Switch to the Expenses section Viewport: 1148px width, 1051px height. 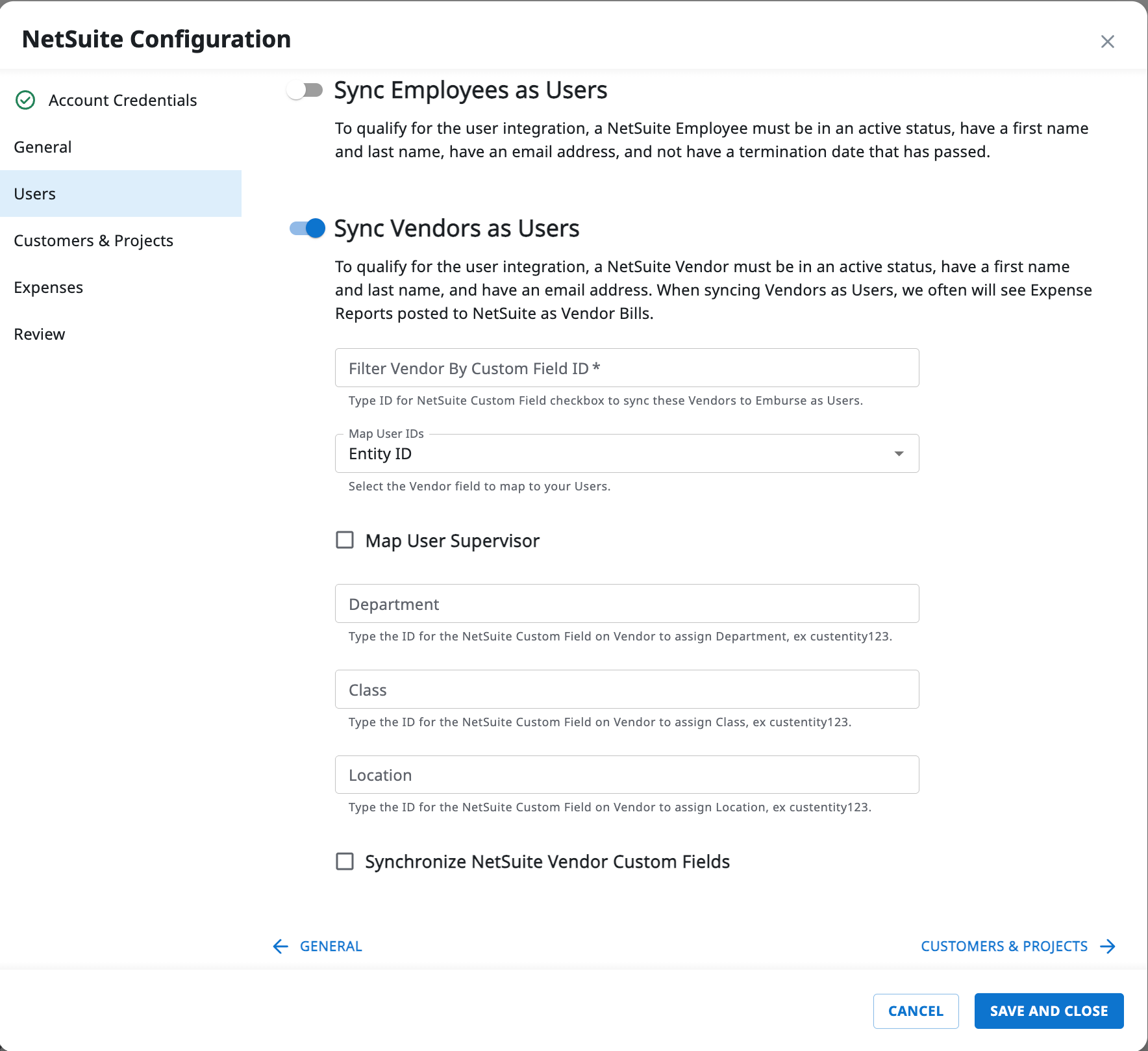(121, 287)
